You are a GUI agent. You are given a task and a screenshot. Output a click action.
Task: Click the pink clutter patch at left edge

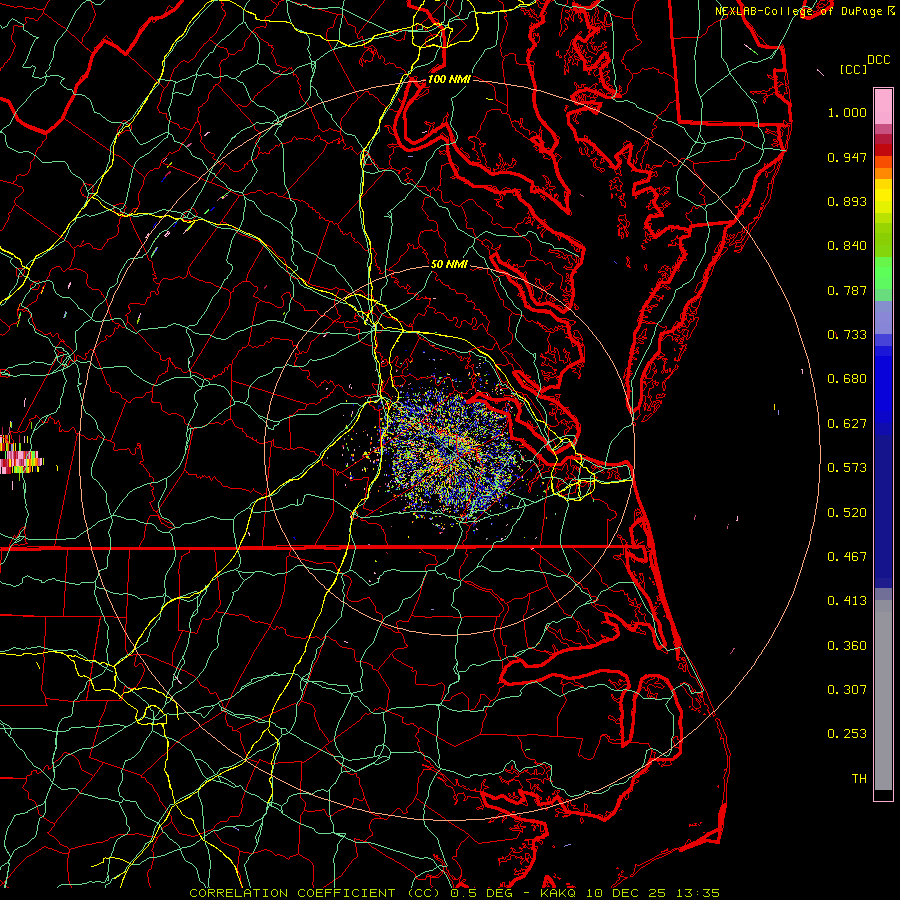[x=20, y=455]
